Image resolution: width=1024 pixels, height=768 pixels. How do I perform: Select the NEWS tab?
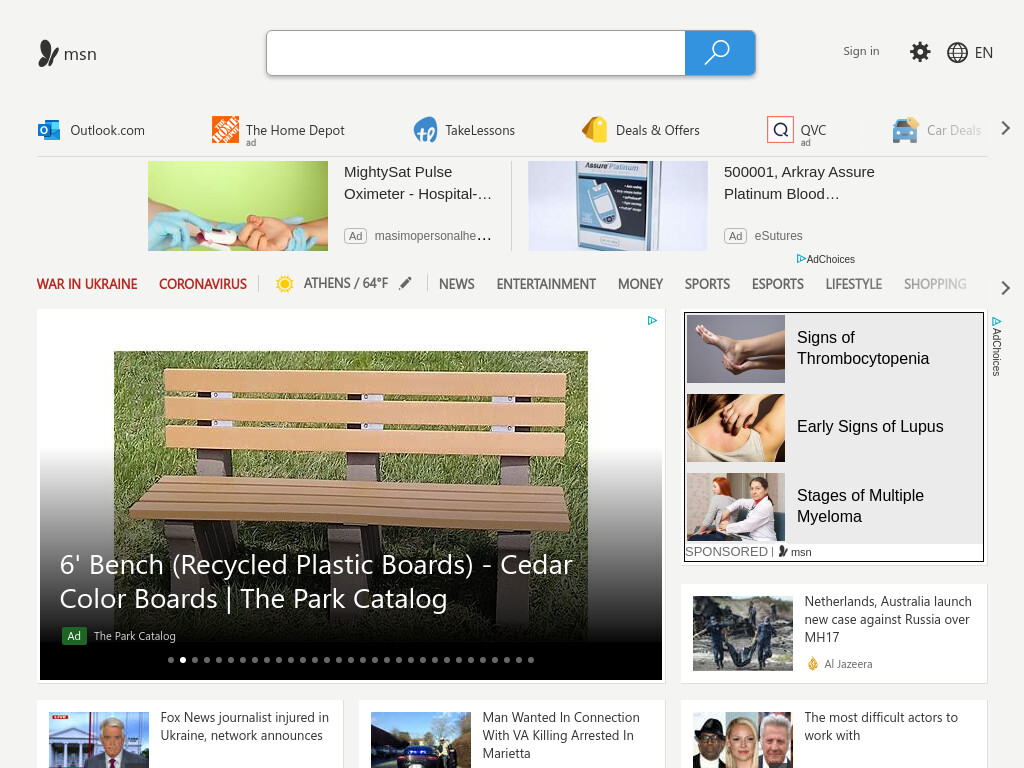(x=456, y=284)
